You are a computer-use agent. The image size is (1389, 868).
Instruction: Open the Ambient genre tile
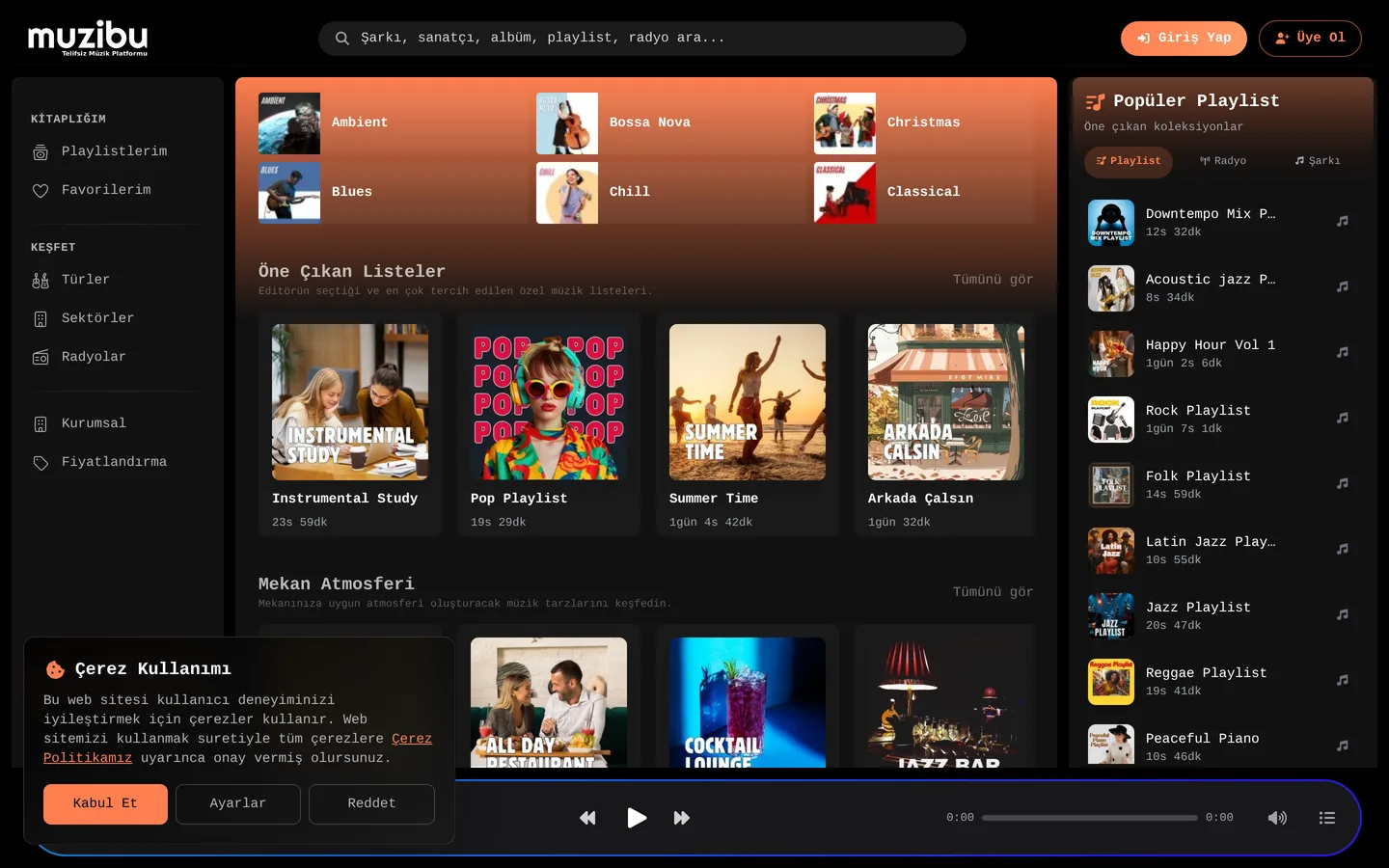tap(392, 123)
